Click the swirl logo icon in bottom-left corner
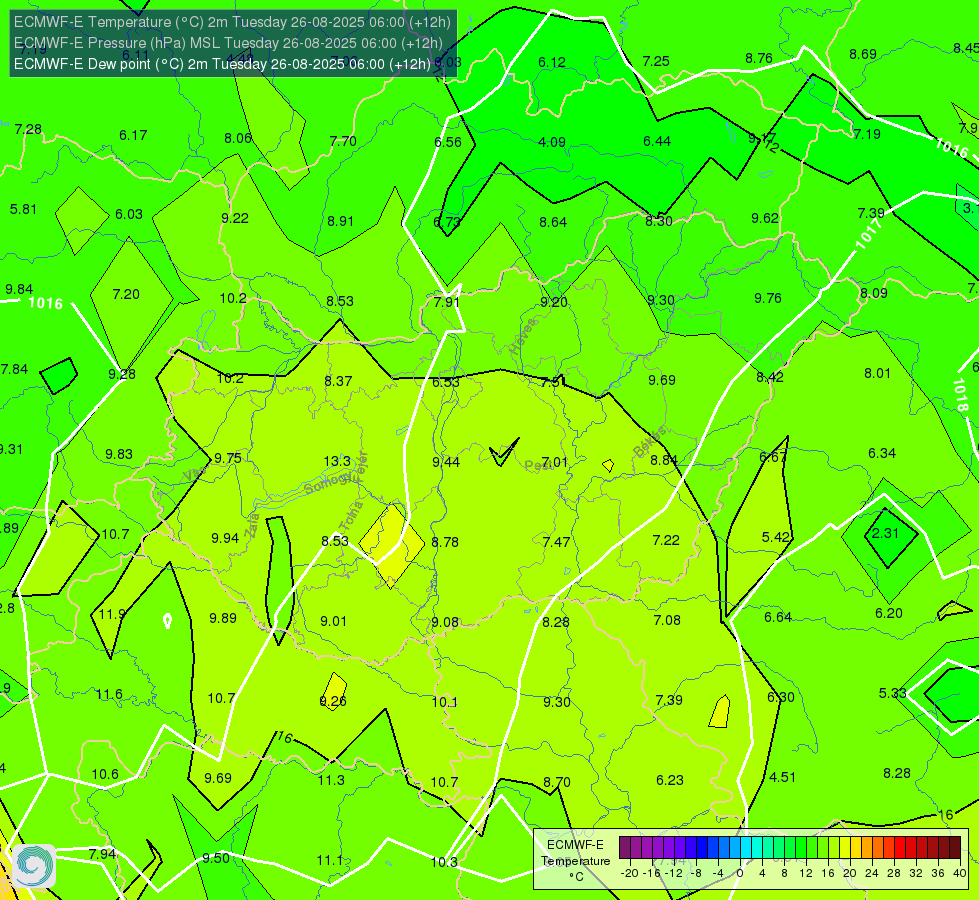The width and height of the screenshot is (979, 900). (34, 866)
